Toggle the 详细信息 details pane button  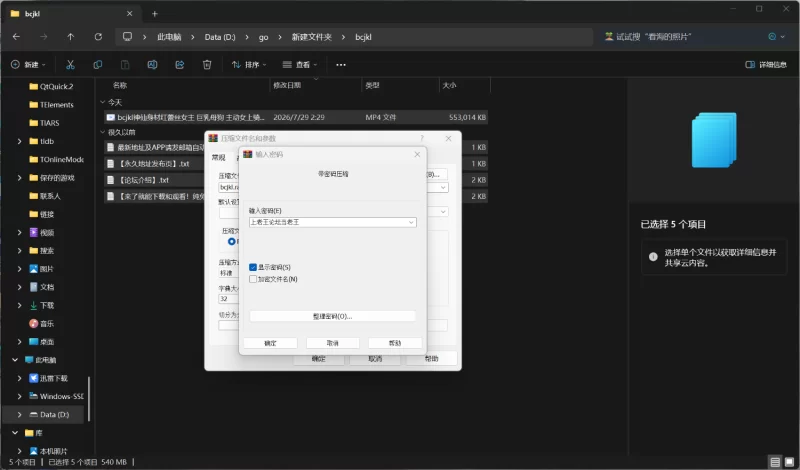click(766, 65)
